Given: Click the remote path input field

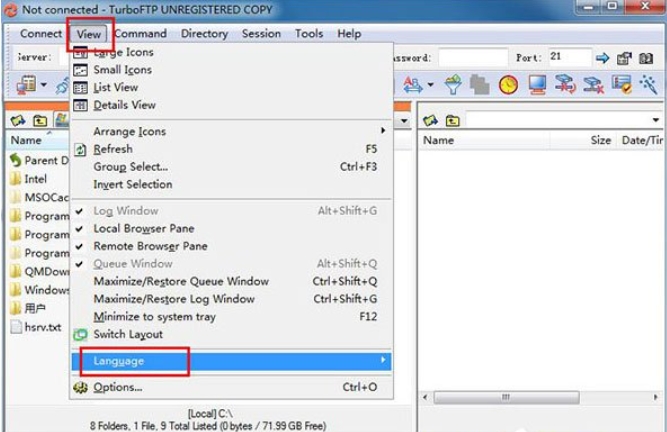Looking at the screenshot, I should [557, 120].
